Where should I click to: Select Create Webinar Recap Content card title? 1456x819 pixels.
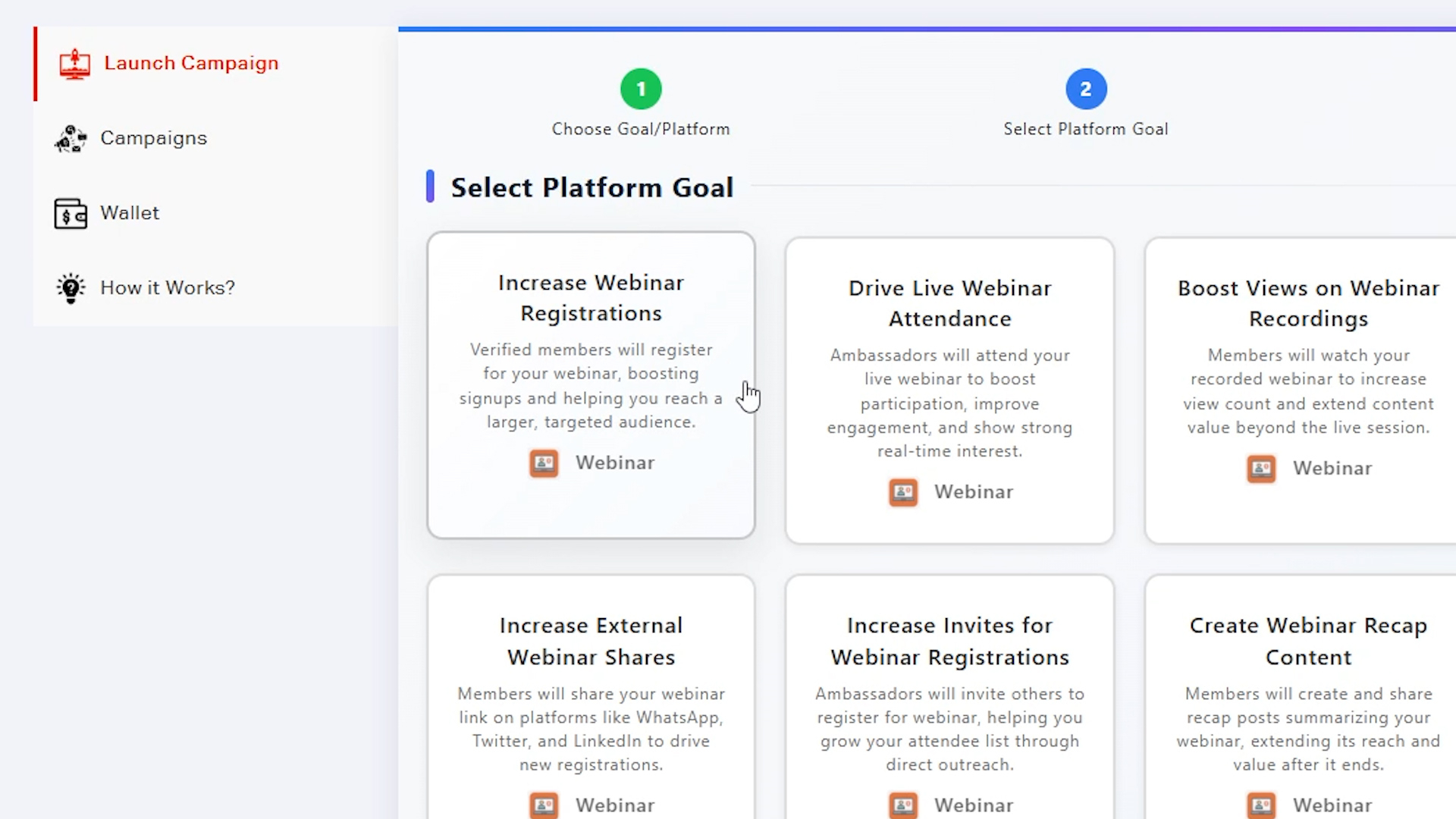tap(1308, 642)
